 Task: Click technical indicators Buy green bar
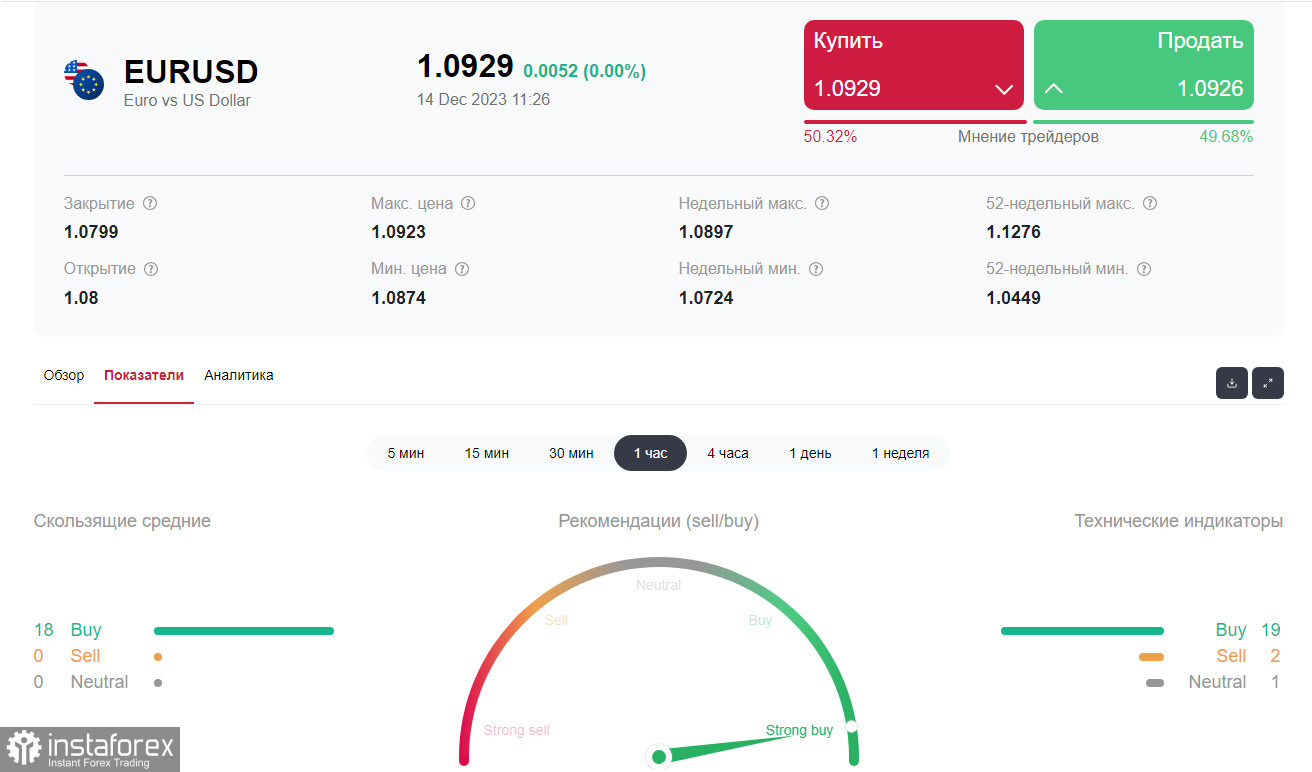(1082, 631)
